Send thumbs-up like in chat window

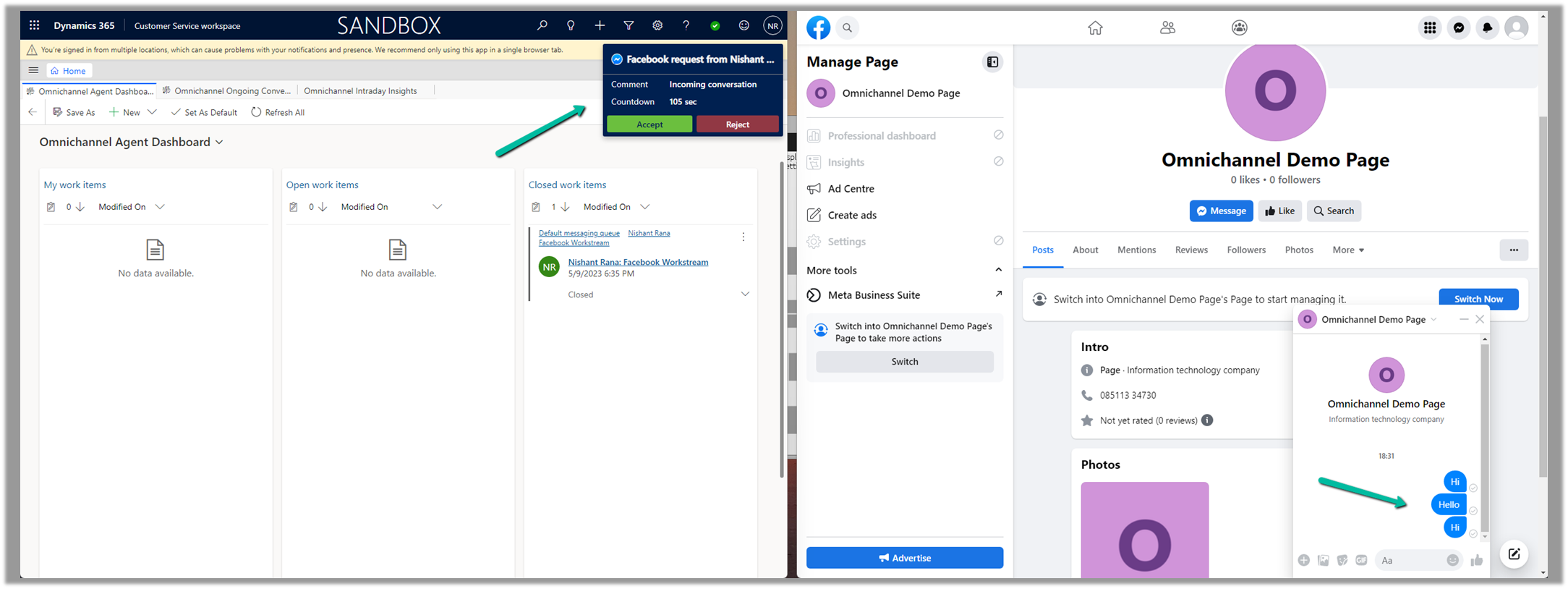pos(1476,560)
